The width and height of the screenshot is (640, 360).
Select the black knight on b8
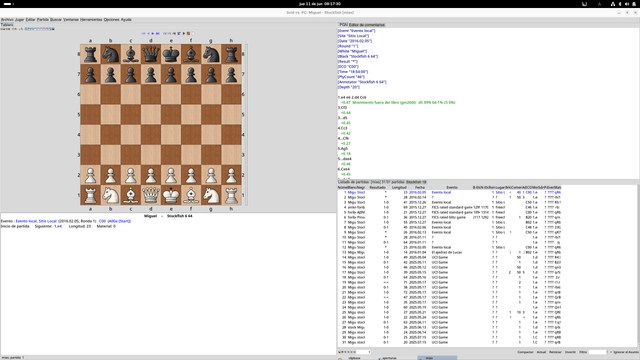click(x=111, y=54)
